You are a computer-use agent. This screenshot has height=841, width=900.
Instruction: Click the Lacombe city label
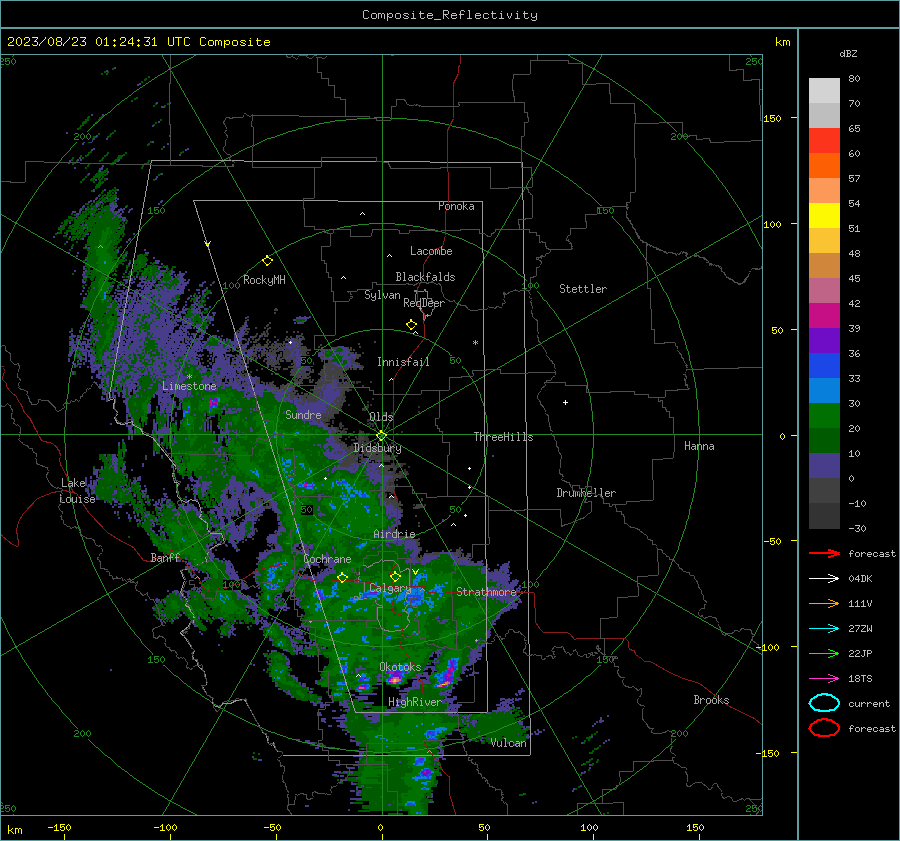[431, 251]
